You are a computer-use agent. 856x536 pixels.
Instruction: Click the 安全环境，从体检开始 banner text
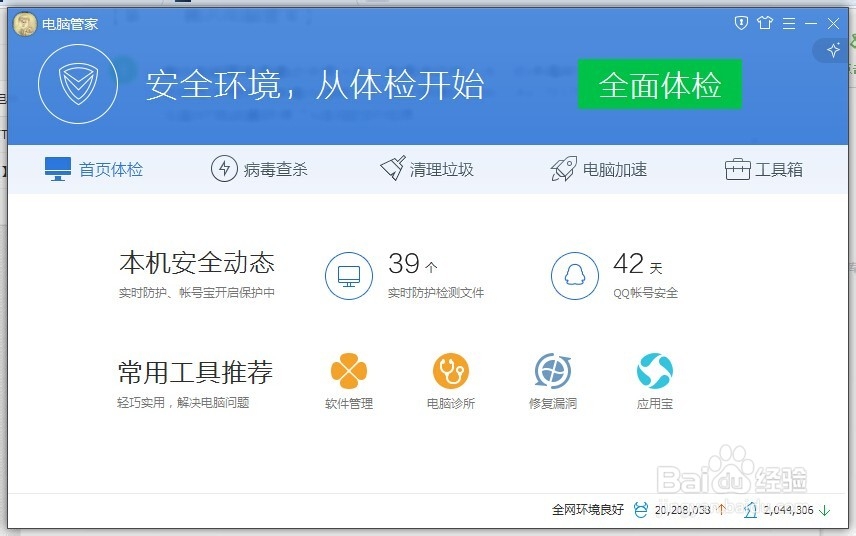pyautogui.click(x=315, y=85)
